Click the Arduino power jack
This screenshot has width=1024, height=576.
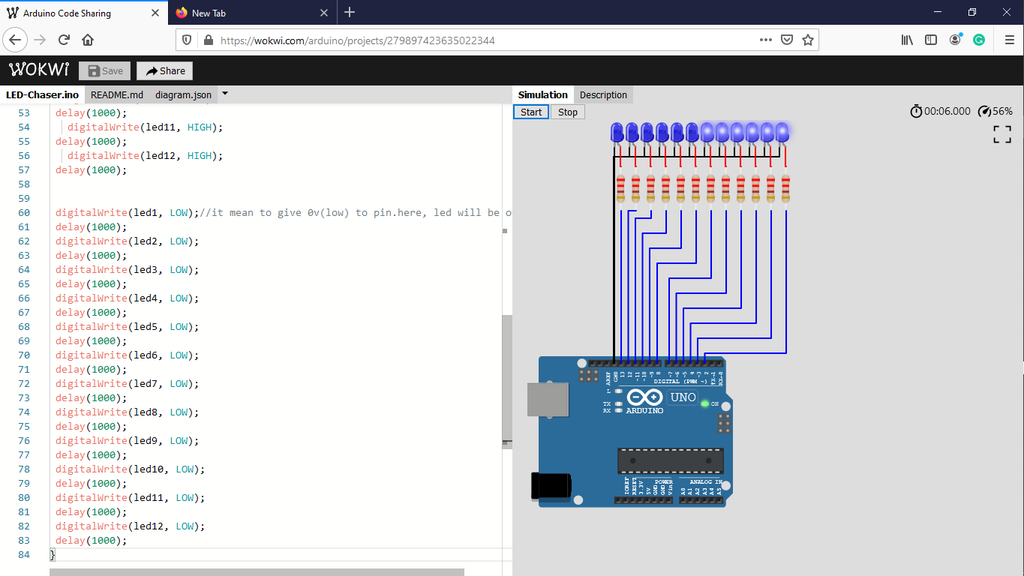pyautogui.click(x=551, y=487)
